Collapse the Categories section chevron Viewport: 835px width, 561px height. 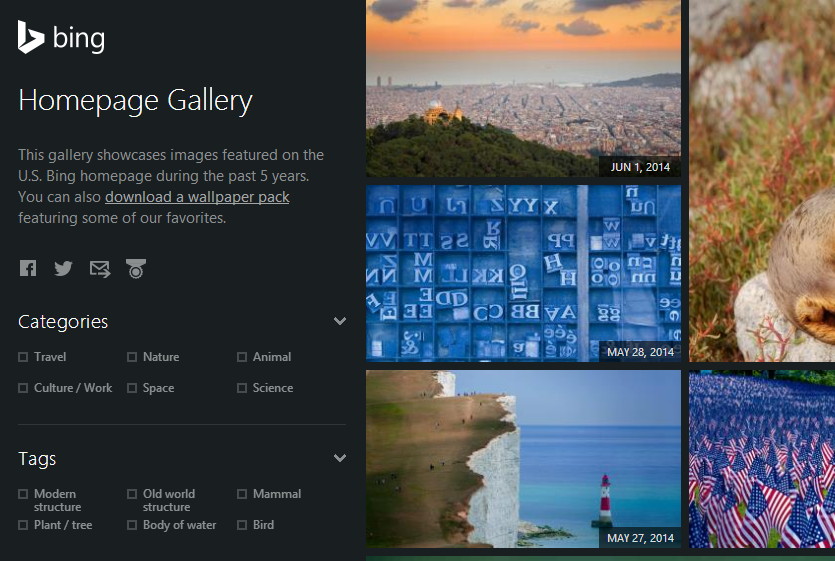pyautogui.click(x=340, y=321)
